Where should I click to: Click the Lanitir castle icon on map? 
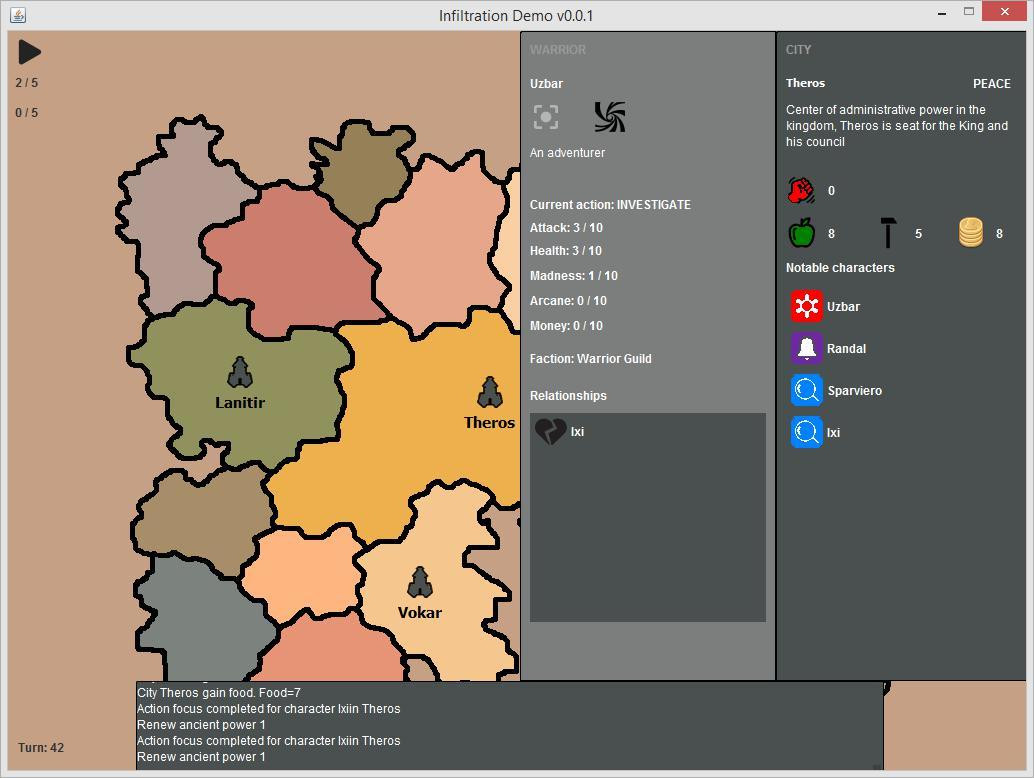click(x=239, y=373)
